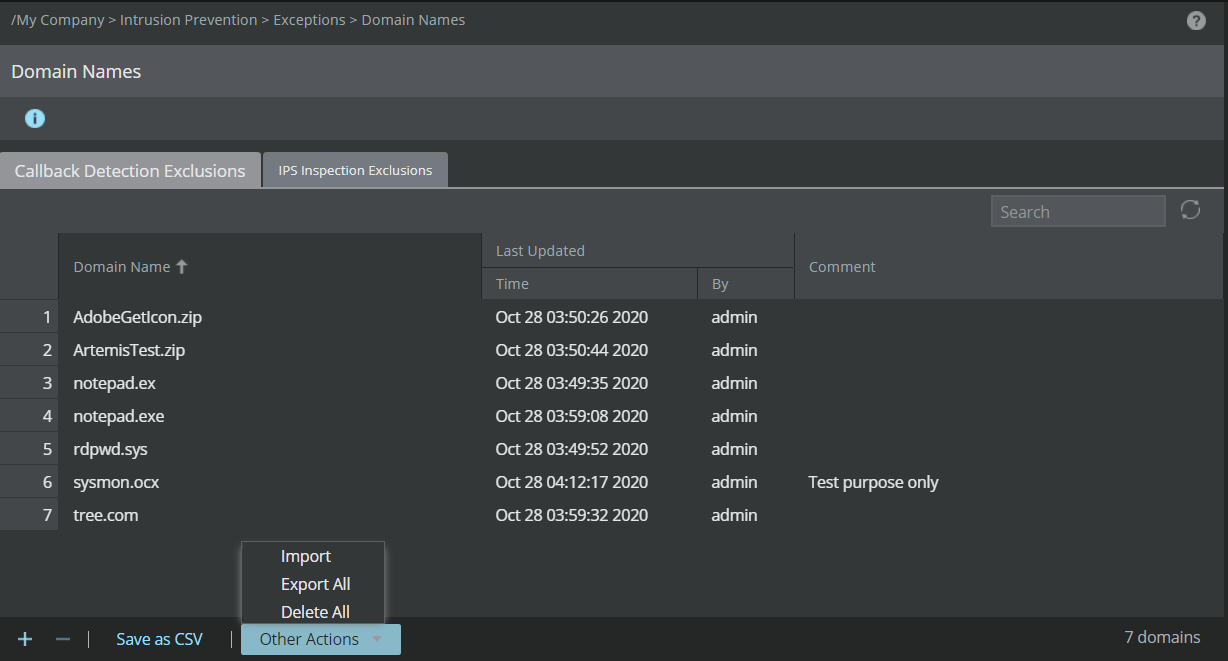
Task: Click timestamp Oct 28 03:59:32 2020
Action: [x=572, y=515]
